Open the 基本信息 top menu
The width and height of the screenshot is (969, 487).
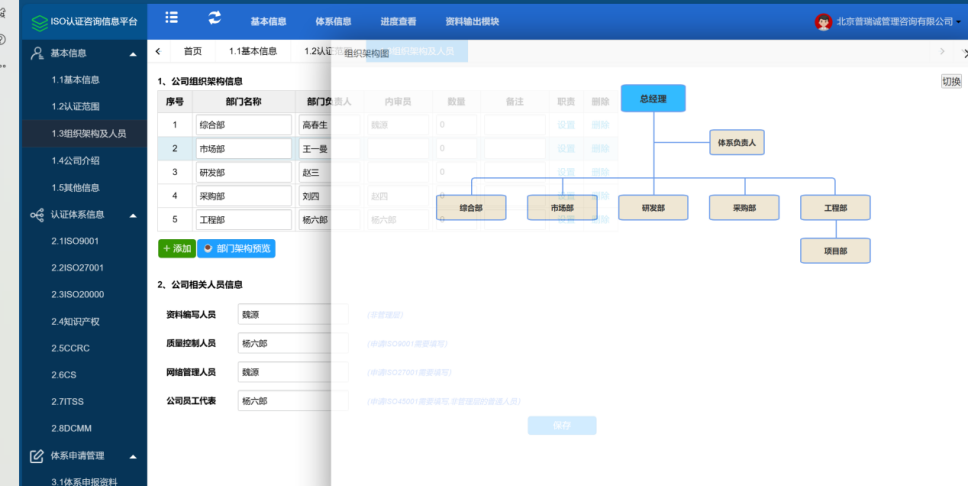pos(268,22)
